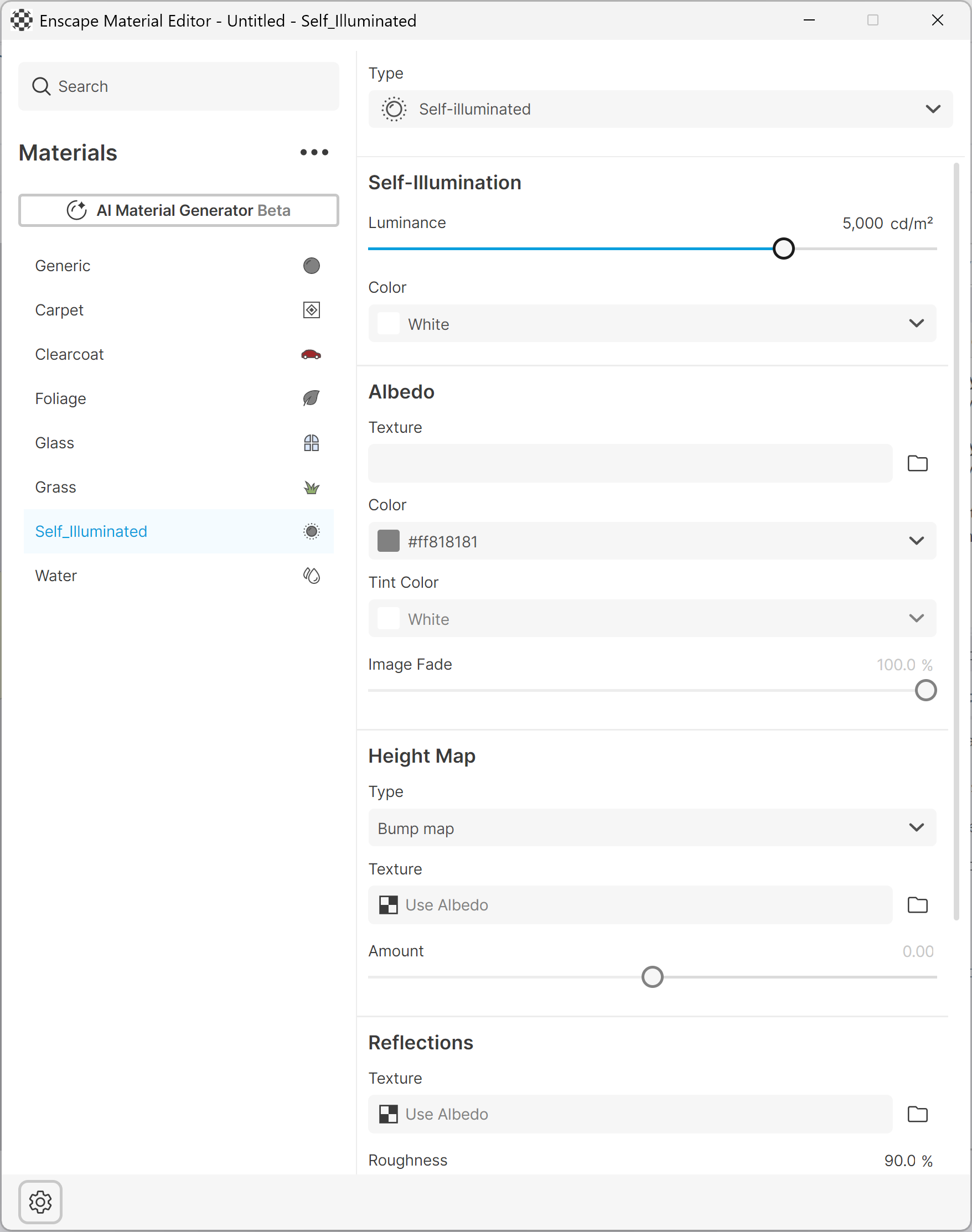This screenshot has width=972, height=1232.
Task: Click the Luminance value 5,000
Action: coord(863,223)
